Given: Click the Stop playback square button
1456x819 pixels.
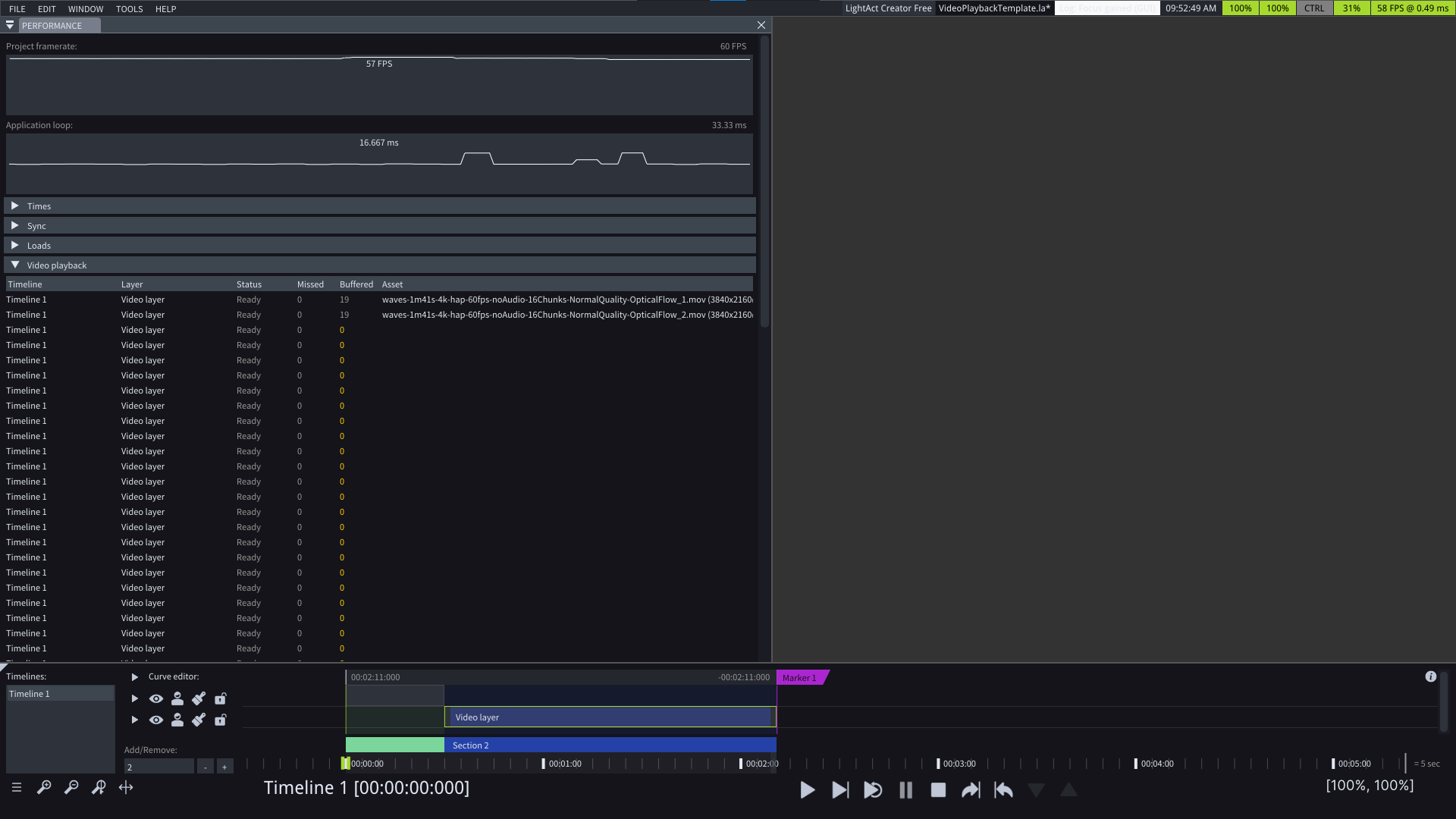Looking at the screenshot, I should click(x=938, y=790).
